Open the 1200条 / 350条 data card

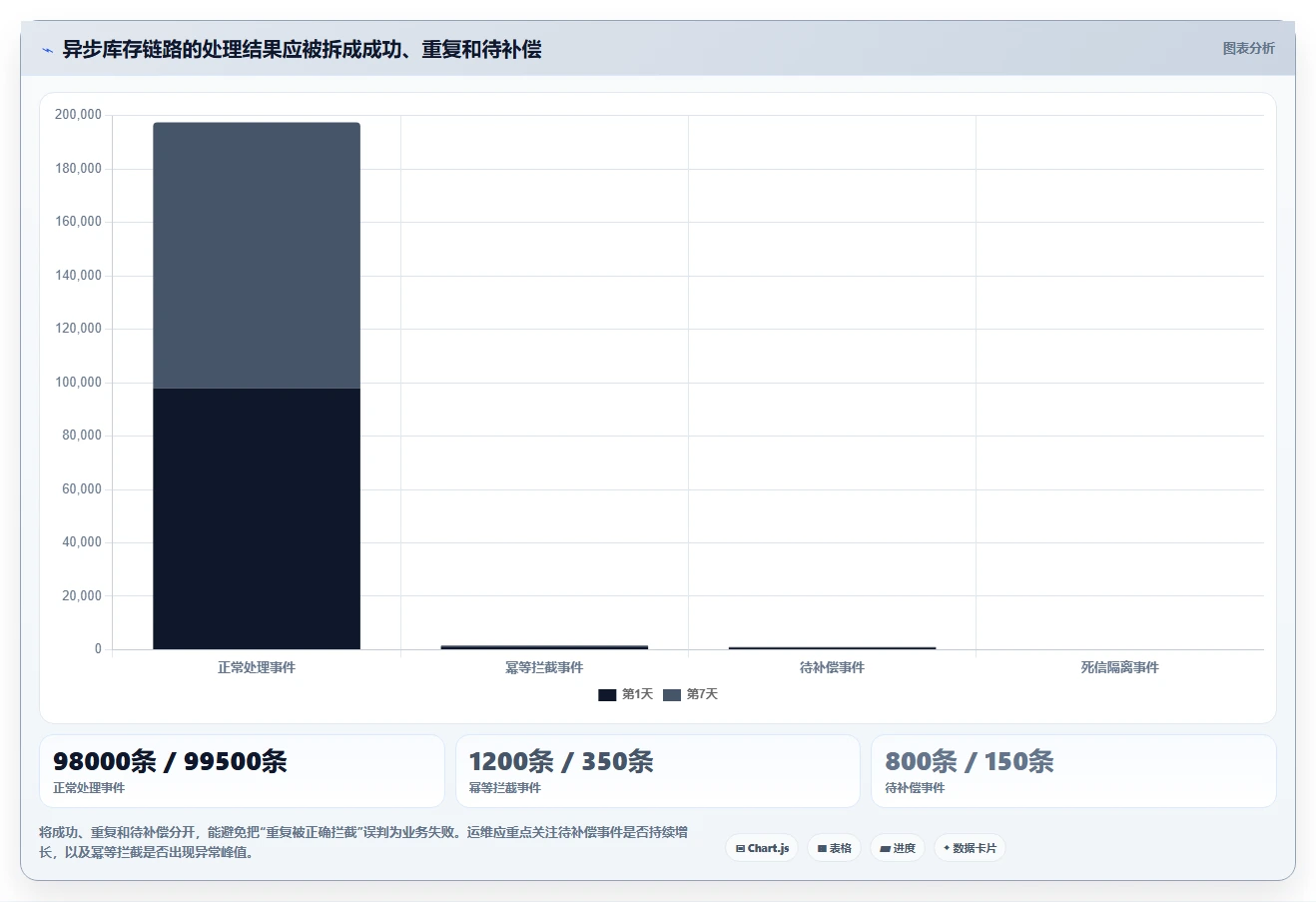(x=658, y=771)
